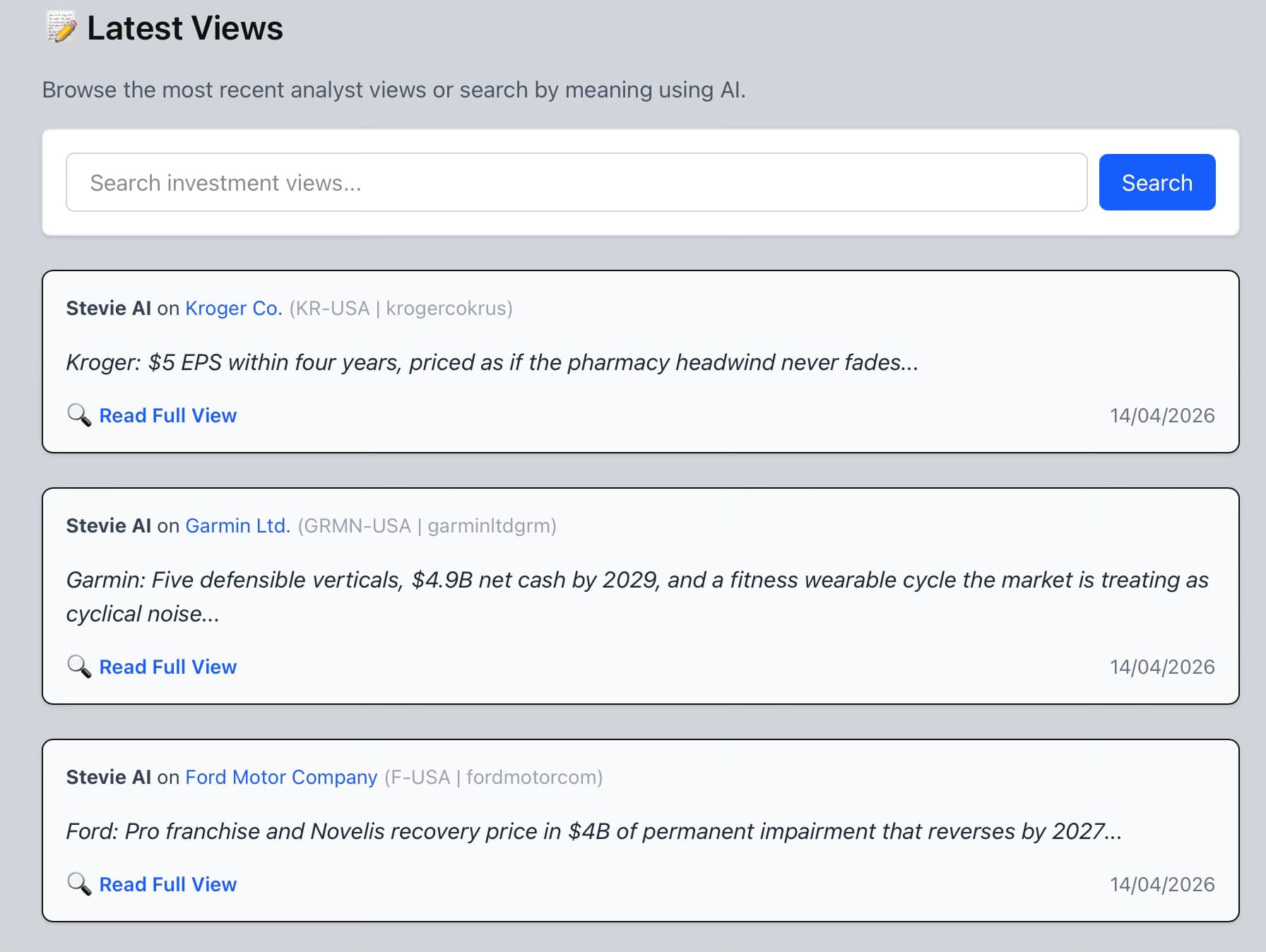The width and height of the screenshot is (1266, 952).
Task: Click the date on the Ford card
Action: 1161,885
